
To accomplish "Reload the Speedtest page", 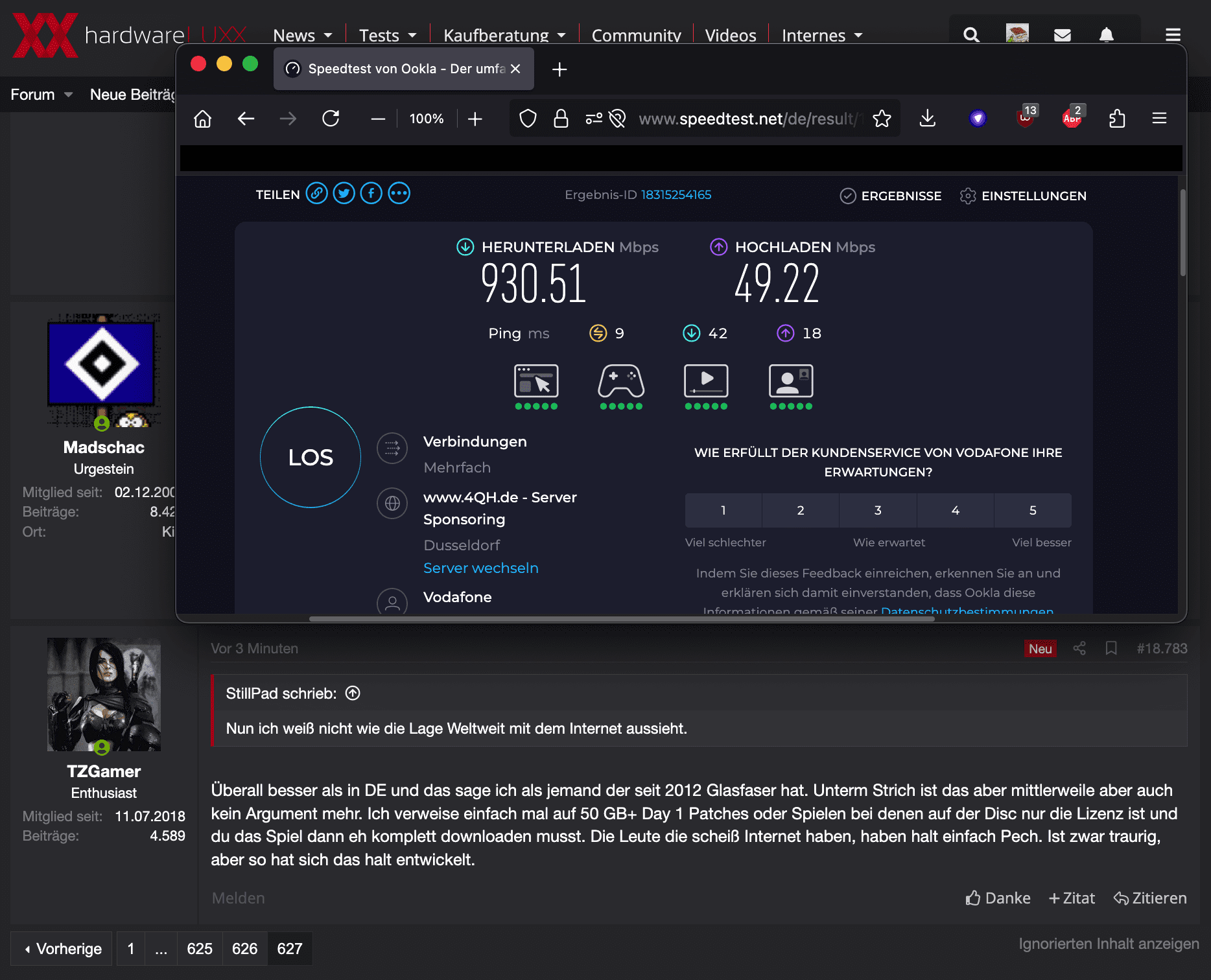I will click(331, 119).
